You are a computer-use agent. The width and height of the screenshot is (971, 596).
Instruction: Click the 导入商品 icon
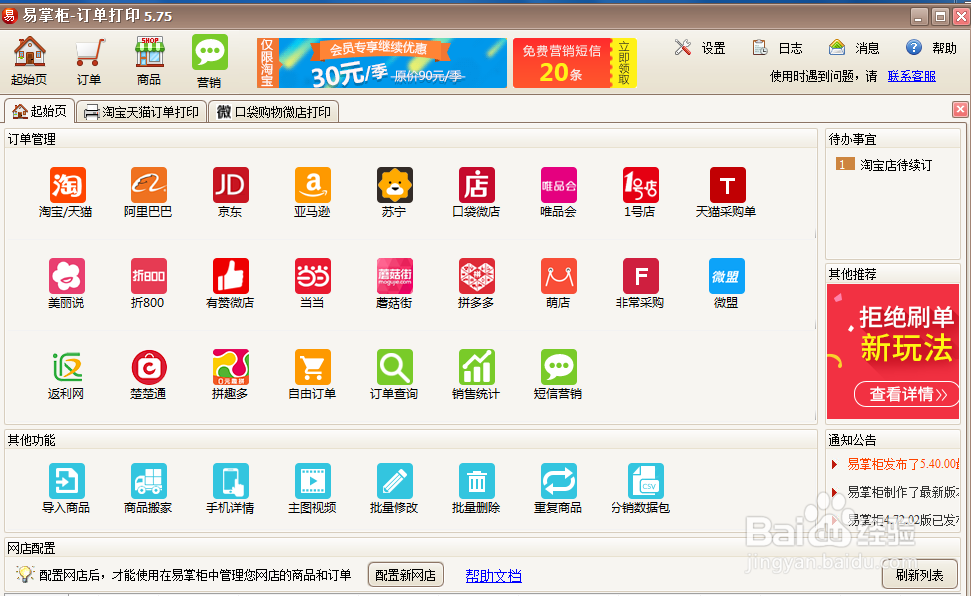tap(67, 481)
